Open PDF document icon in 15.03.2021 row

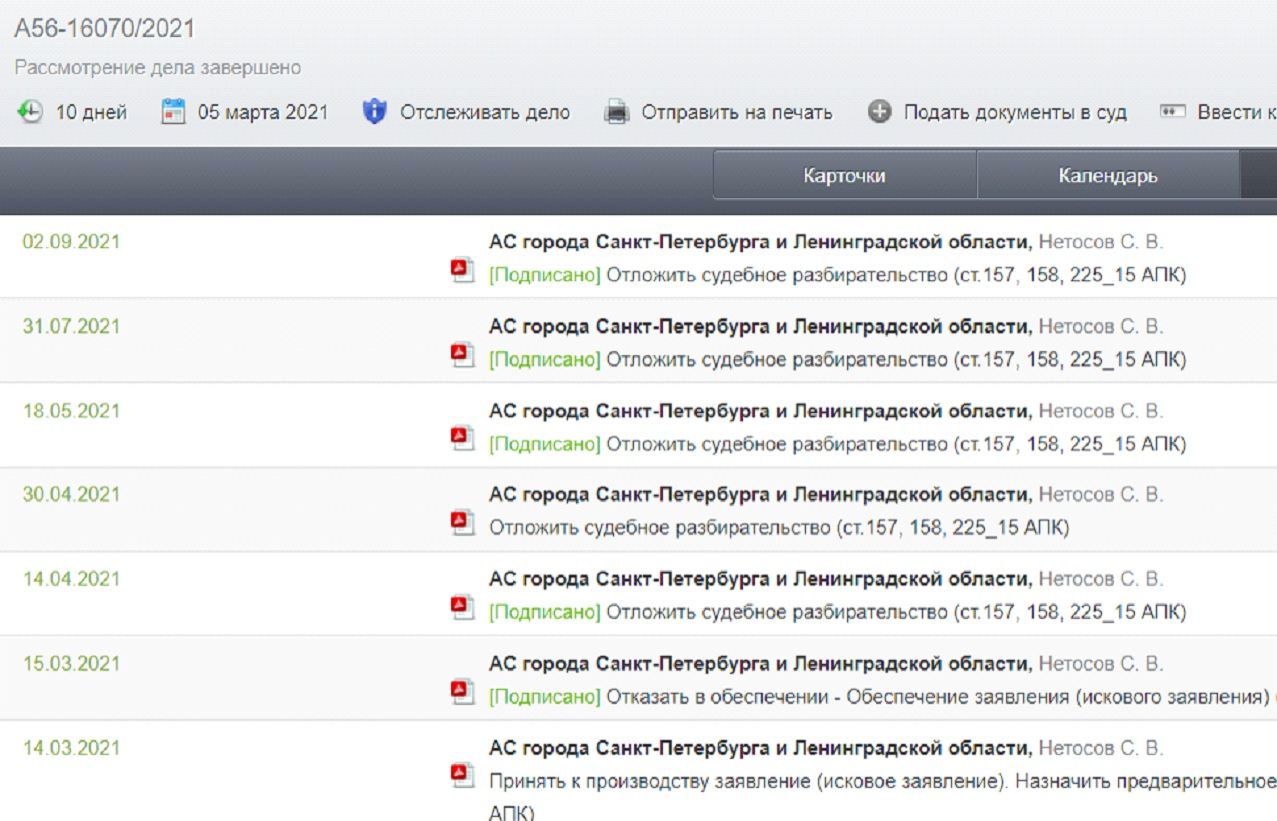pos(461,691)
